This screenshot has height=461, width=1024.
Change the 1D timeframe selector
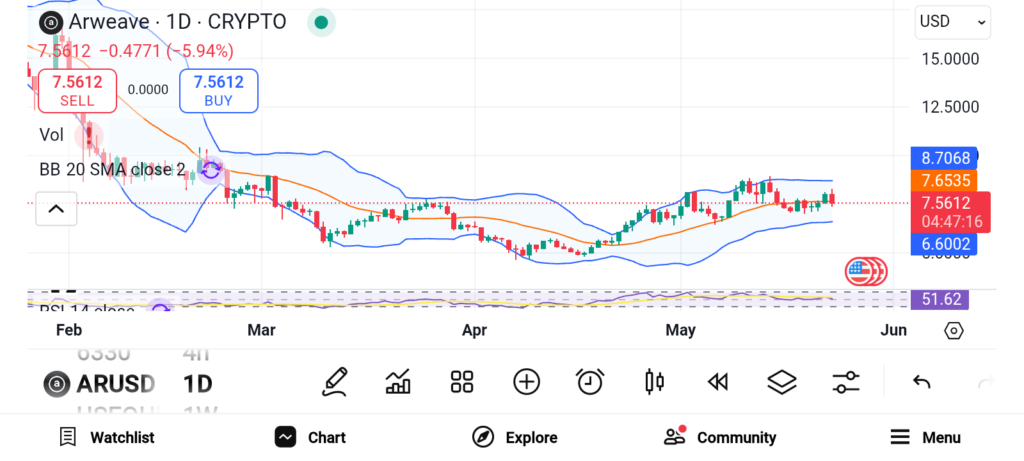[197, 383]
